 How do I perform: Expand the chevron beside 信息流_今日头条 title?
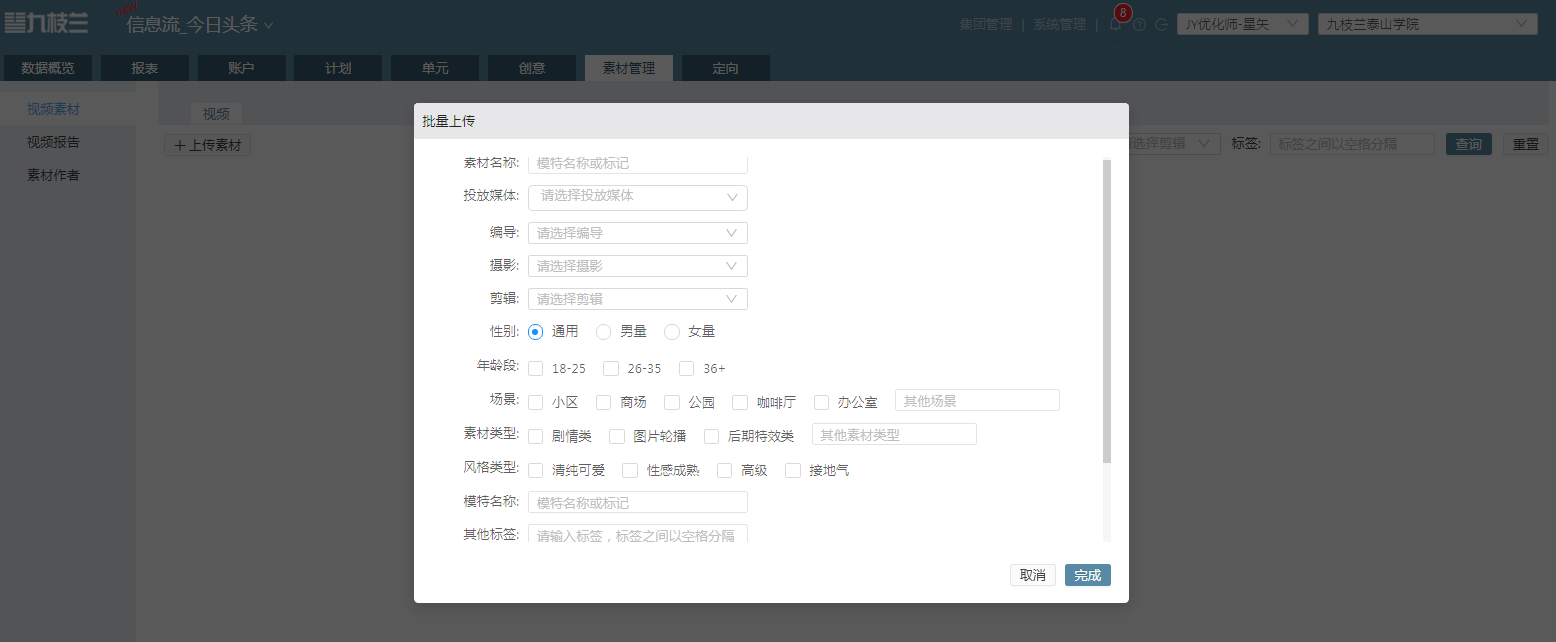(268, 25)
